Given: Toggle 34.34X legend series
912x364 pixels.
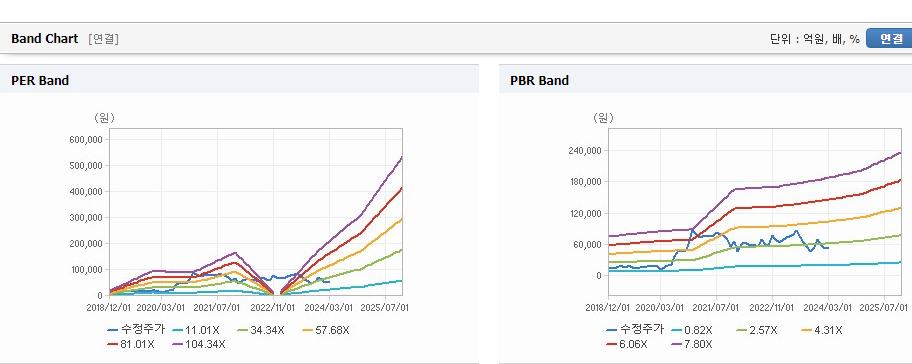Looking at the screenshot, I should tap(260, 330).
